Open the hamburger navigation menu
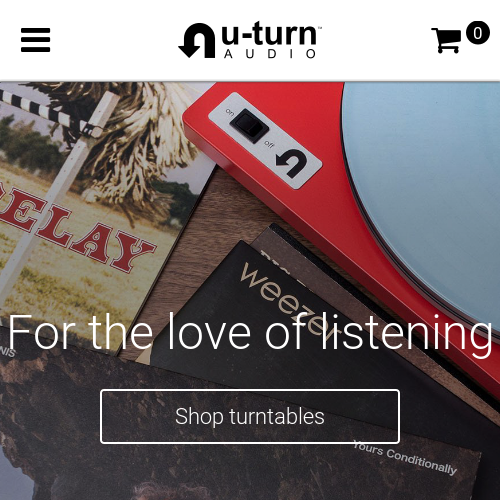 coord(35,40)
